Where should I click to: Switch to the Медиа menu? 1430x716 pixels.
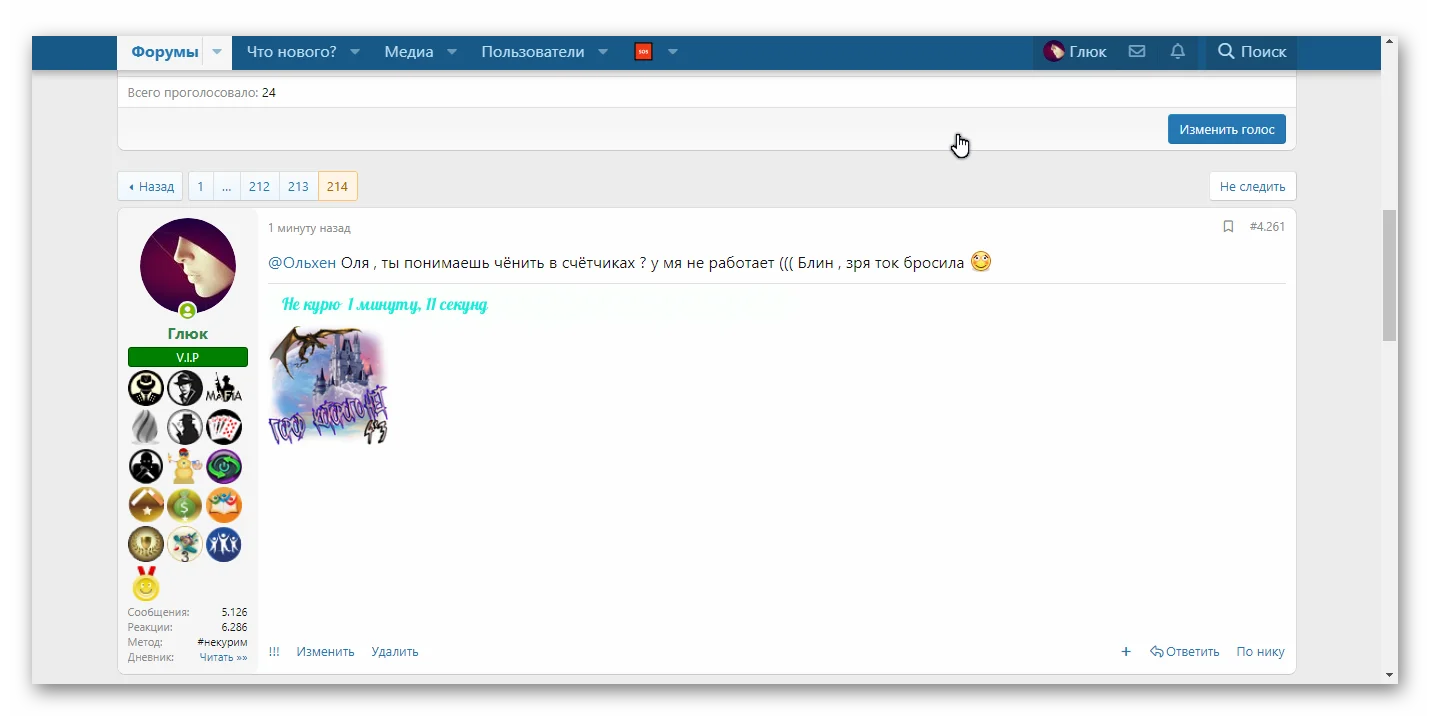pyautogui.click(x=410, y=51)
